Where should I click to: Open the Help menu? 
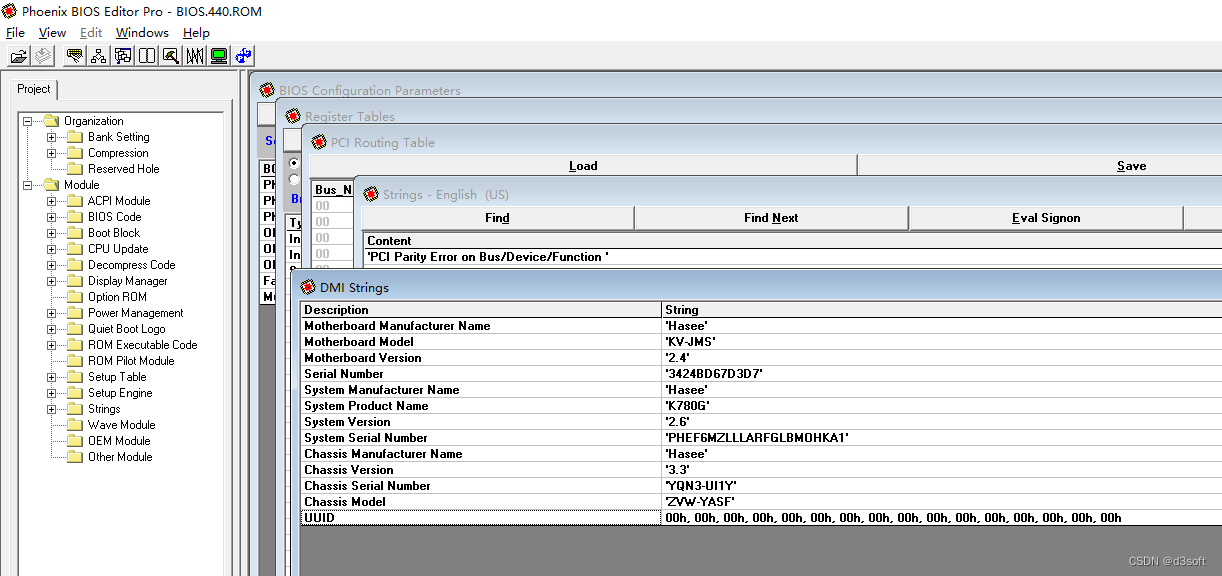click(x=196, y=33)
